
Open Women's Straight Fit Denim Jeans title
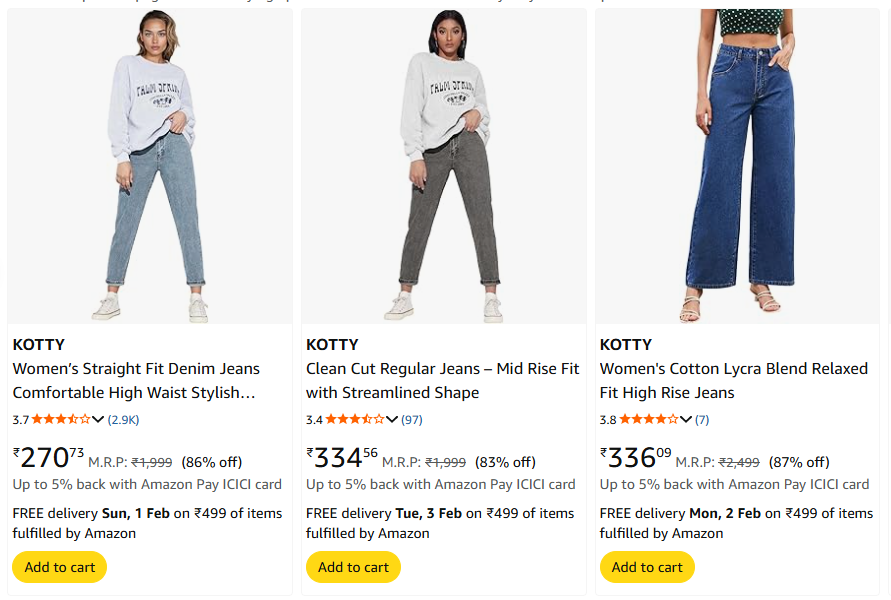[x=136, y=381]
